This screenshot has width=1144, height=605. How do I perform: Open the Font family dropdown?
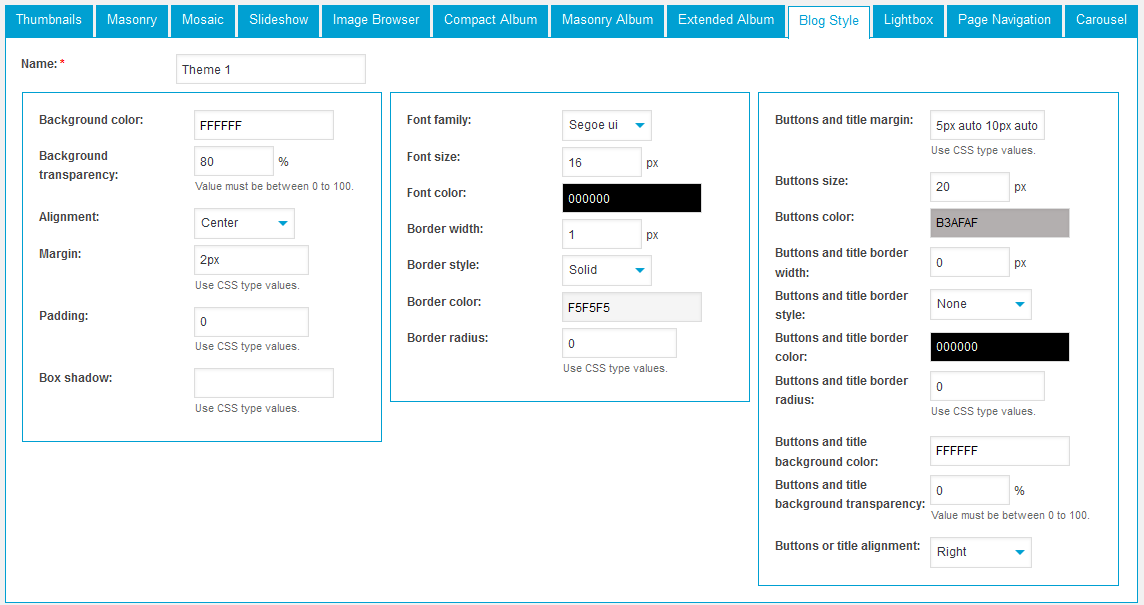(x=606, y=125)
